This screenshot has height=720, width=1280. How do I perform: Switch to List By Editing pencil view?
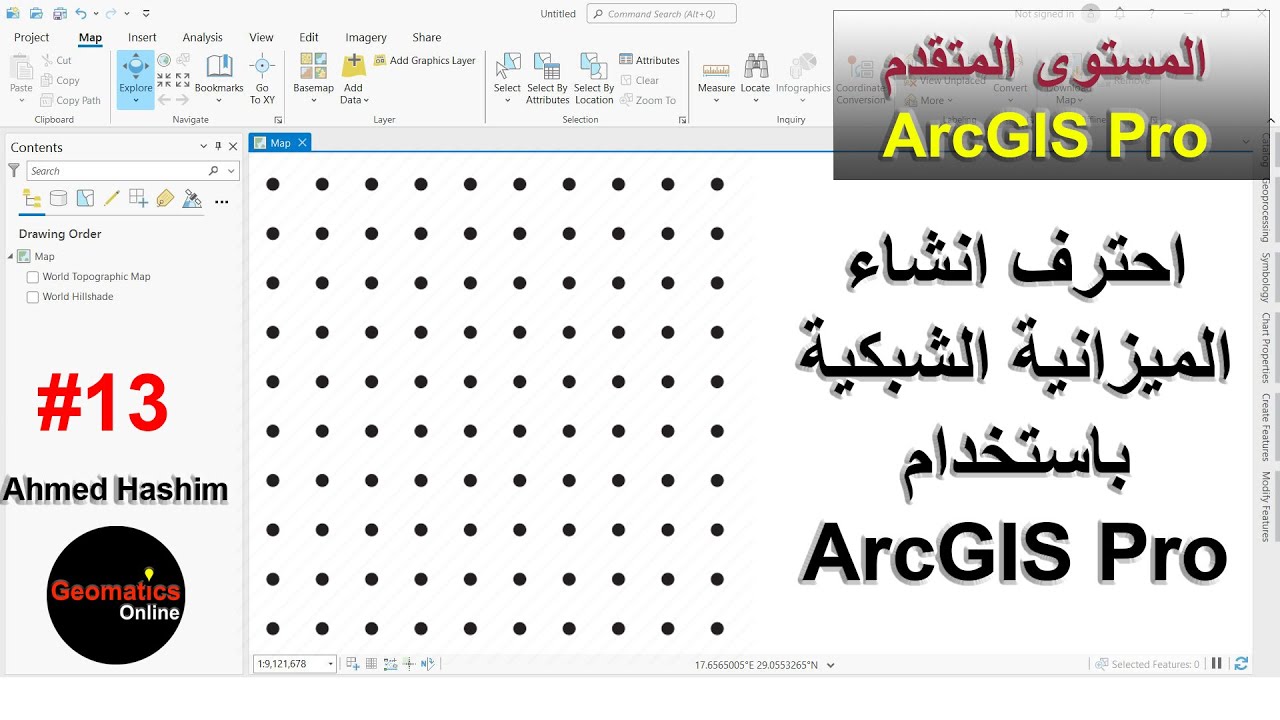[112, 199]
